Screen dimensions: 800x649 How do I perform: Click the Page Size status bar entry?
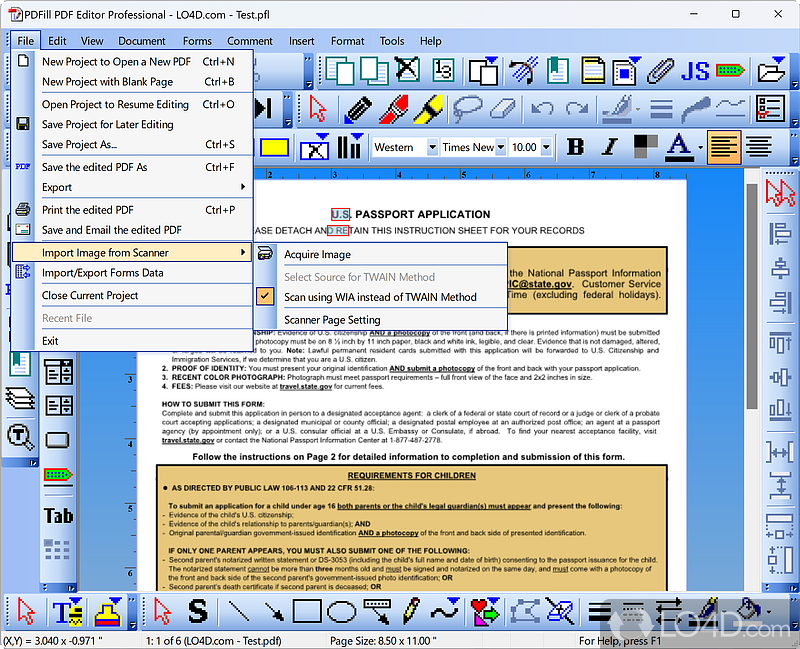pos(383,641)
